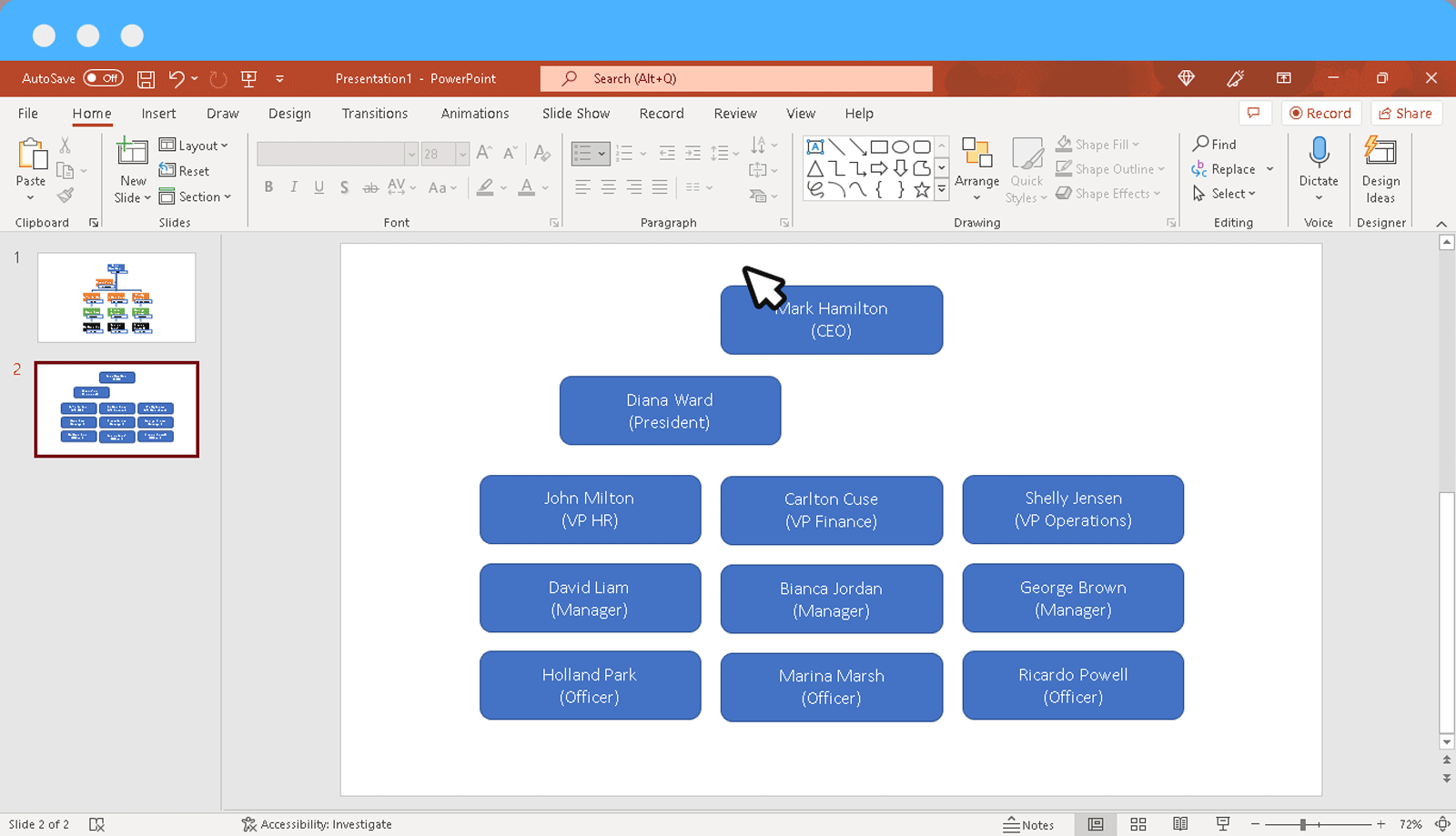The image size is (1456, 836).
Task: Click the Format Painter brush icon
Action: tap(65, 195)
